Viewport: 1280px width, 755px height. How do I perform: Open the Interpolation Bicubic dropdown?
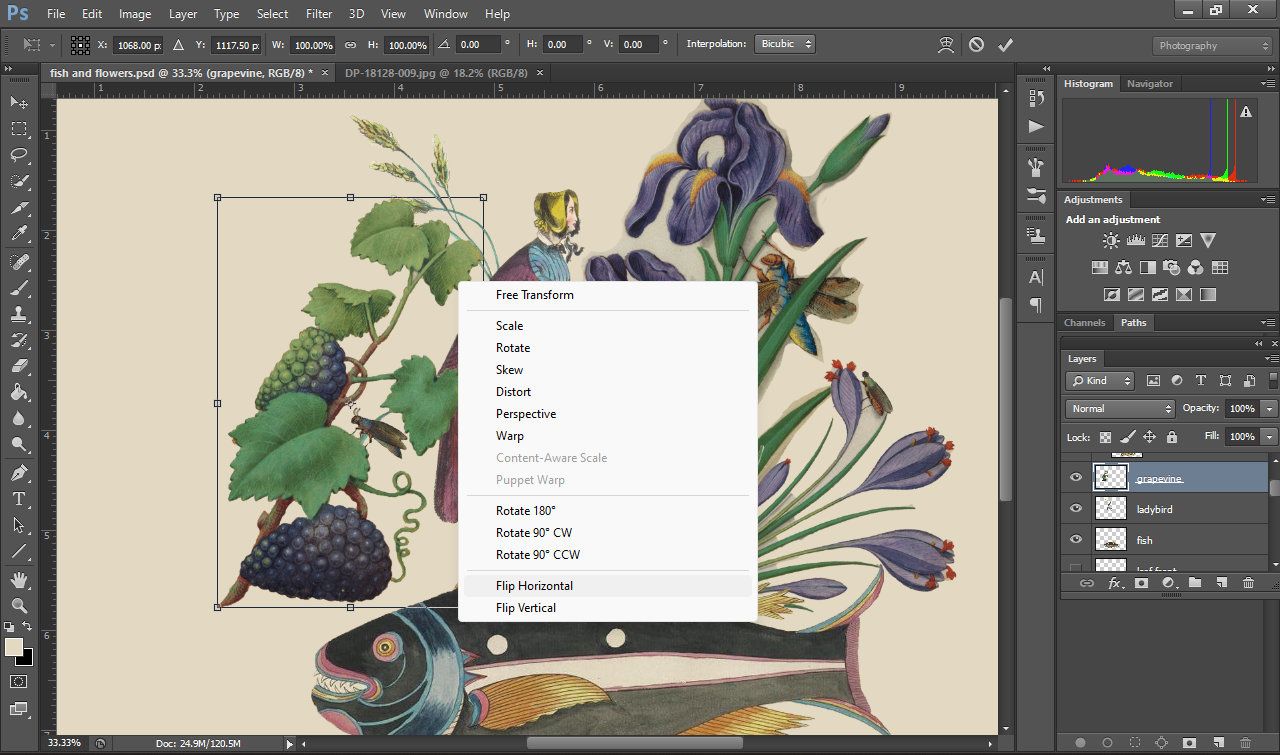[786, 44]
